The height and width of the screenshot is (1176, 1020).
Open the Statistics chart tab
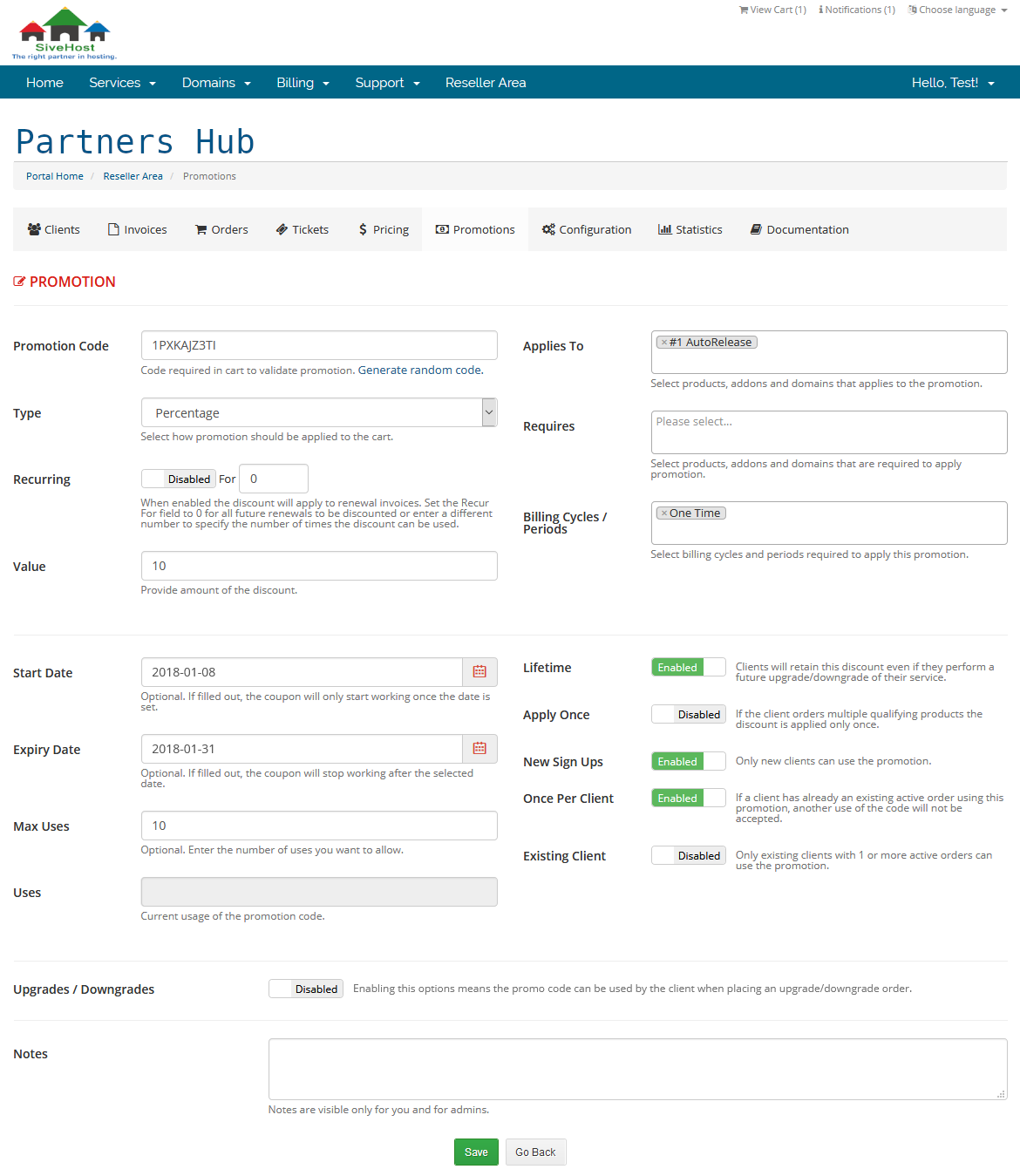click(x=690, y=230)
